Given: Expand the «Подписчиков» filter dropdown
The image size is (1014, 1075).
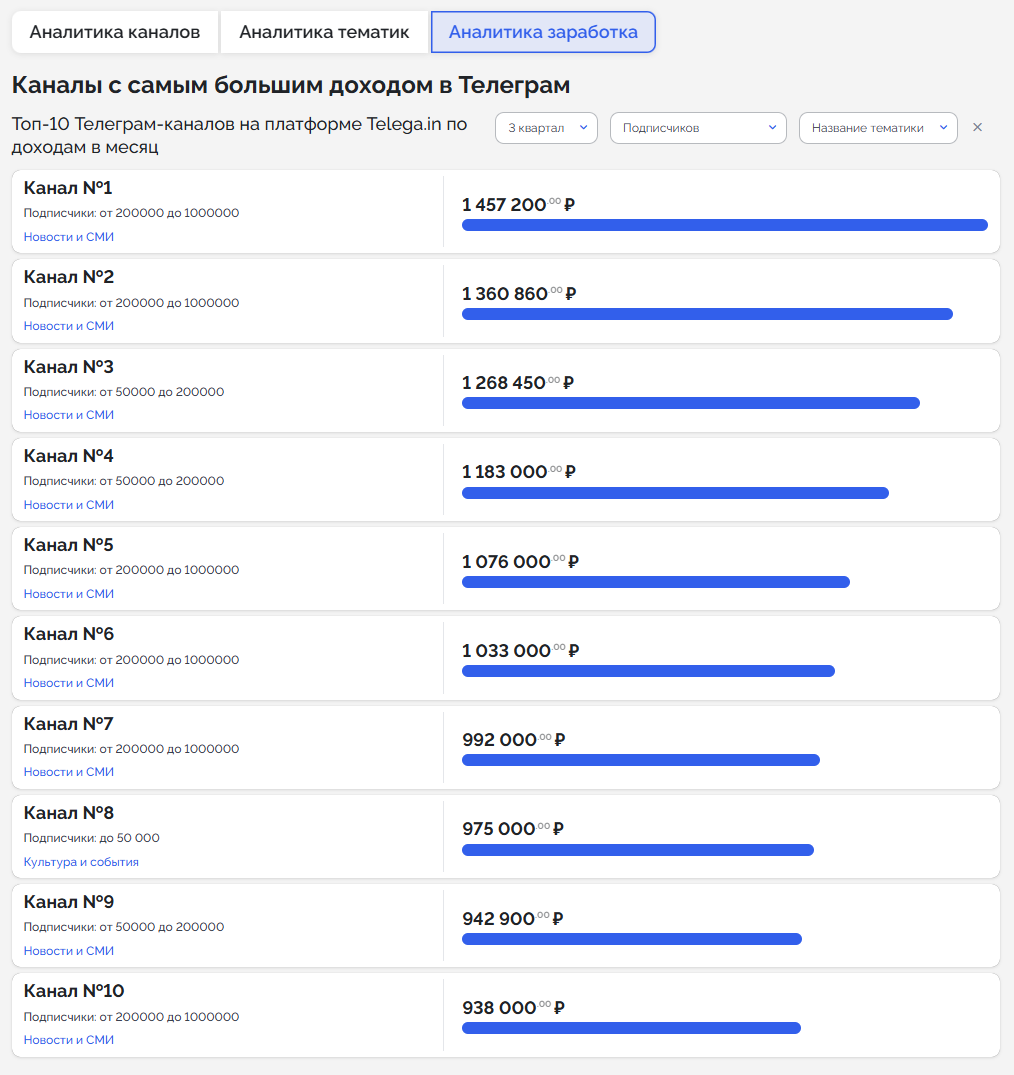Looking at the screenshot, I should (698, 128).
